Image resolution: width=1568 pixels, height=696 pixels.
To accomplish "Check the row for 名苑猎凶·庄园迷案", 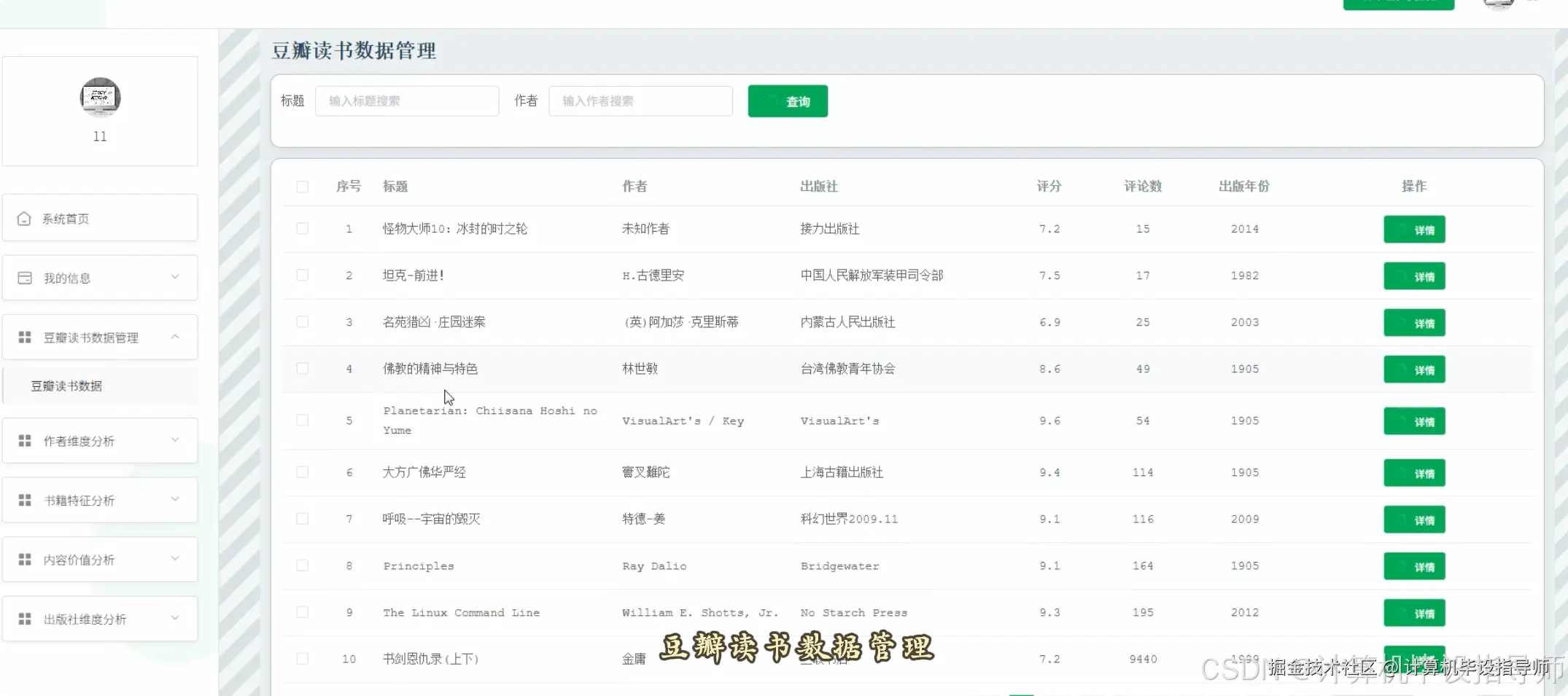I will coord(303,322).
